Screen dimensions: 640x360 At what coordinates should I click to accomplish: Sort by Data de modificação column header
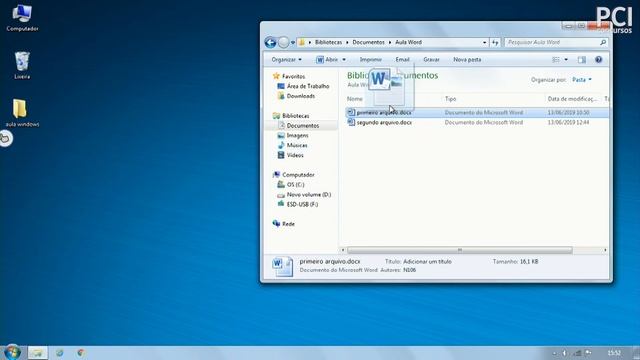click(x=572, y=99)
